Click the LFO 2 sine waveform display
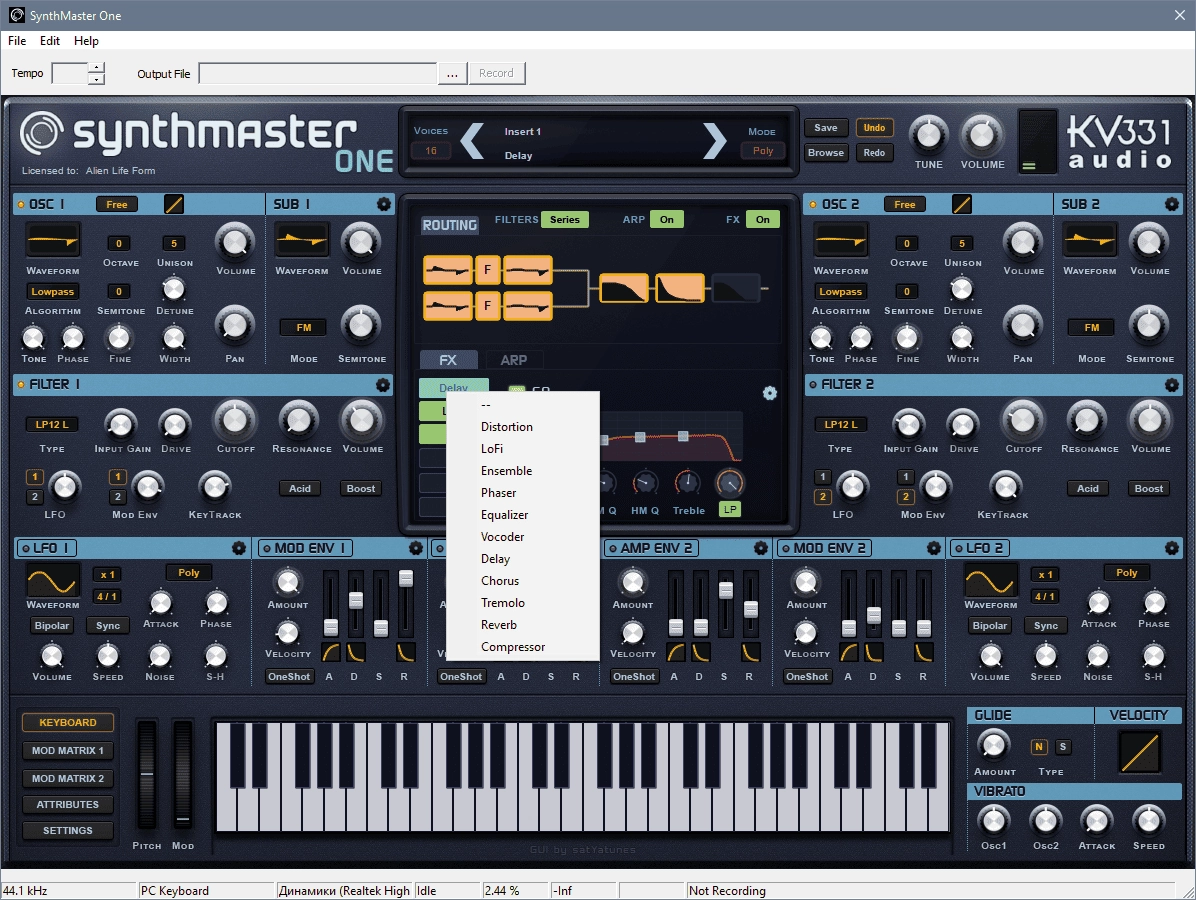 pyautogui.click(x=990, y=581)
